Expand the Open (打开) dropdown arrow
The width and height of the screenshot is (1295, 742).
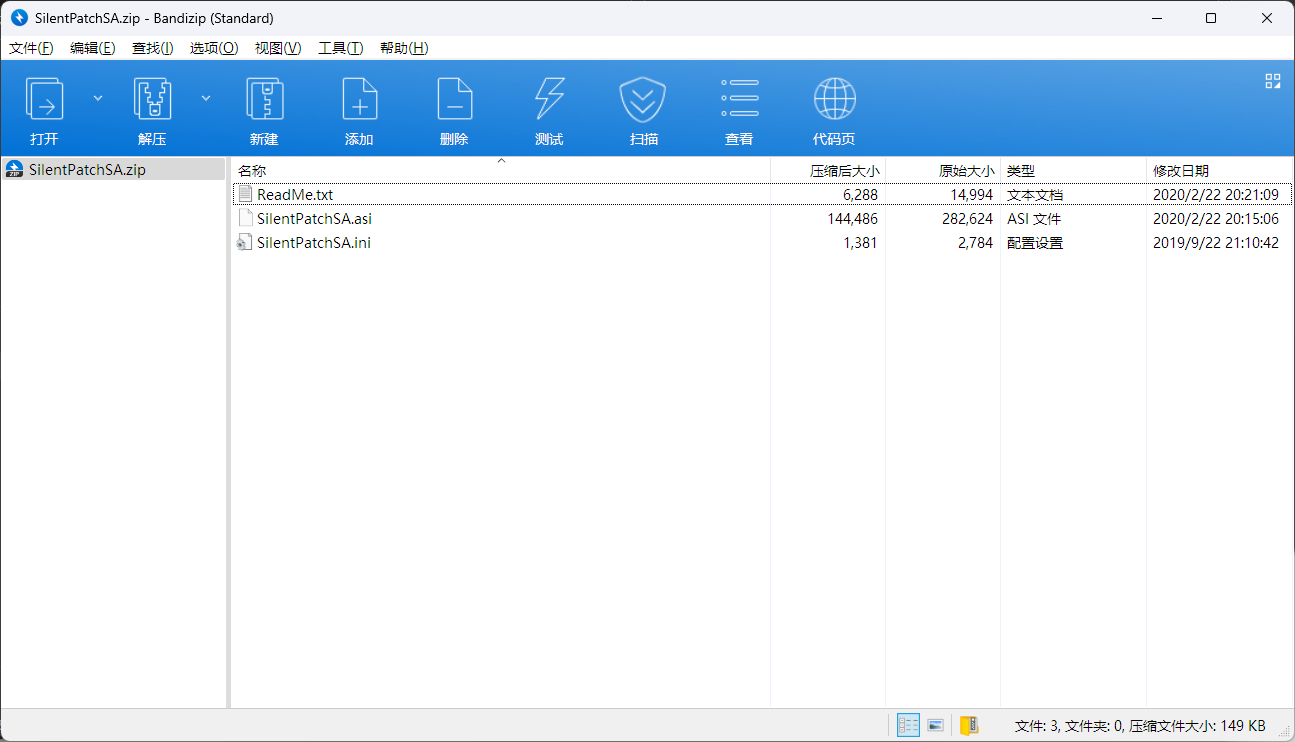98,98
